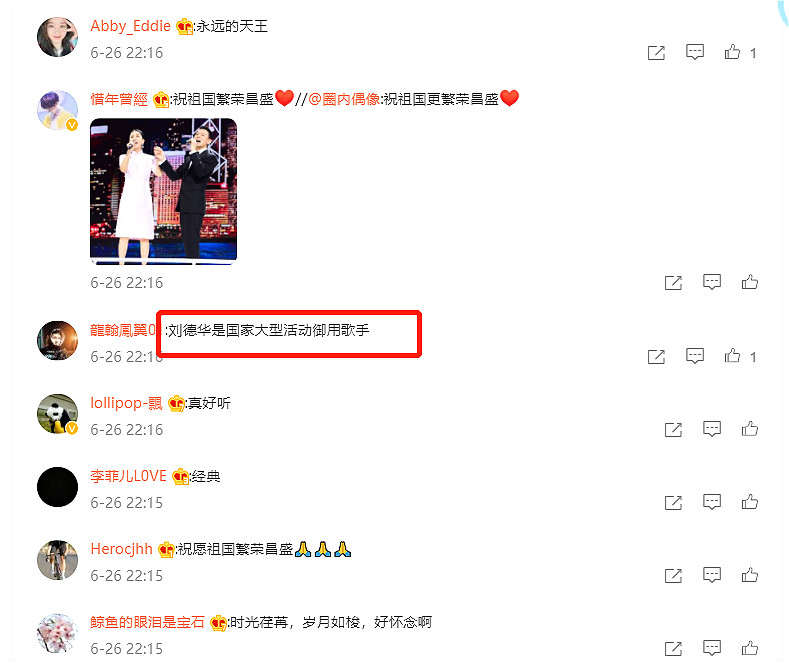This screenshot has height=669, width=789.
Task: Repost 鲸鱼的眼泪是宝石's comment
Action: coord(673,648)
